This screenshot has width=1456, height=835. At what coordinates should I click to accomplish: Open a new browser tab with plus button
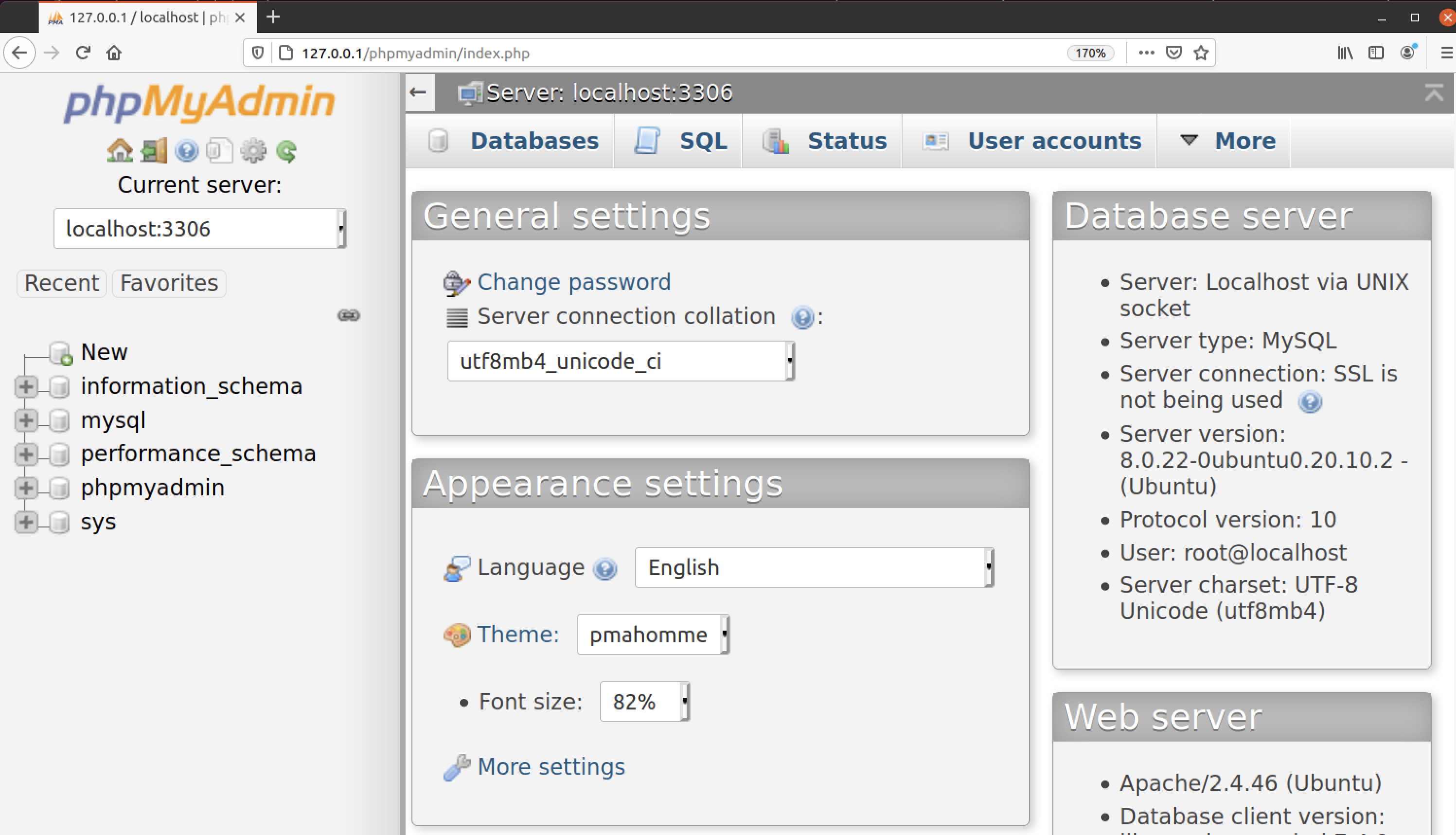273,17
